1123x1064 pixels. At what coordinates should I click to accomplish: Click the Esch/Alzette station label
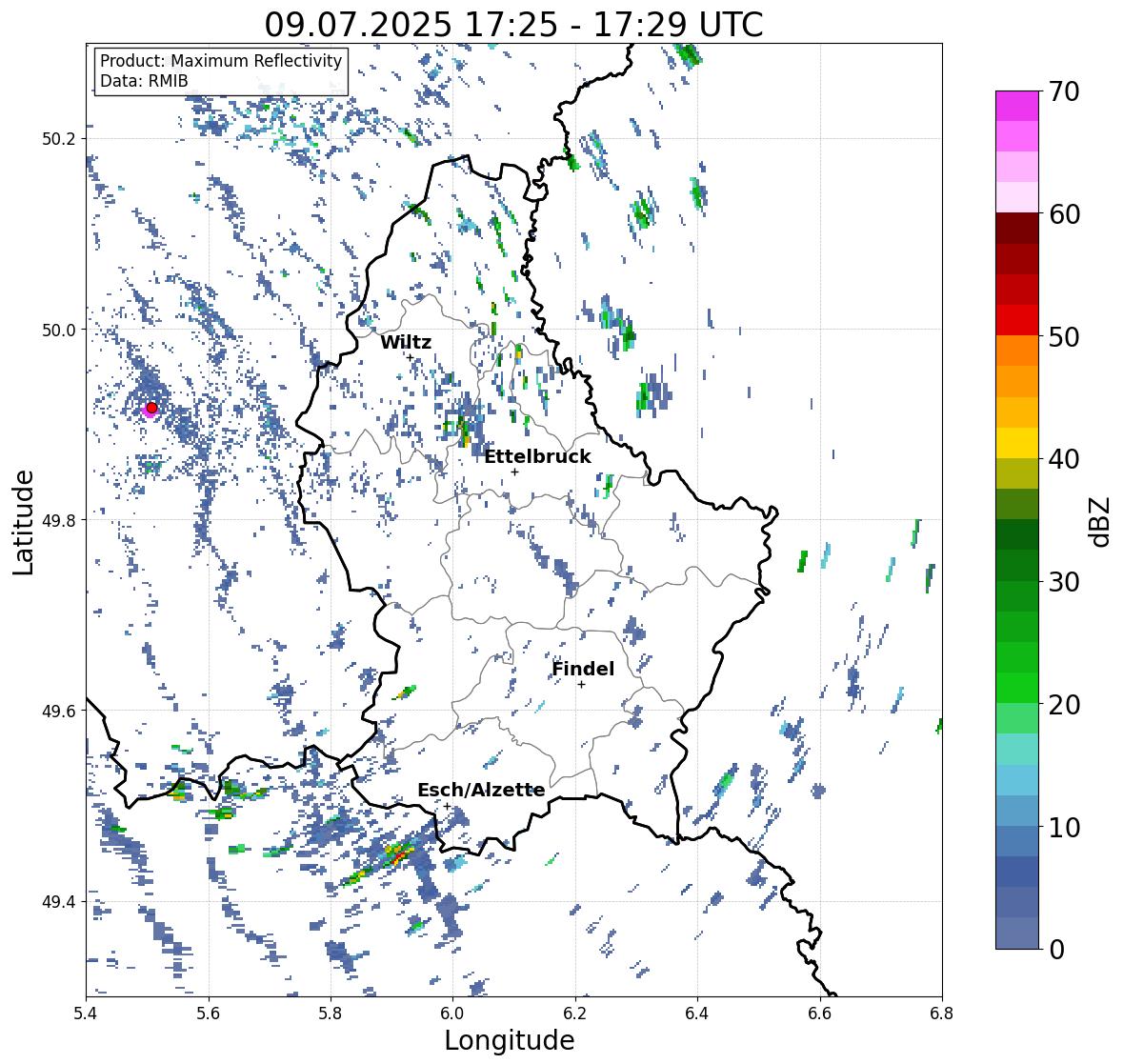tap(481, 790)
